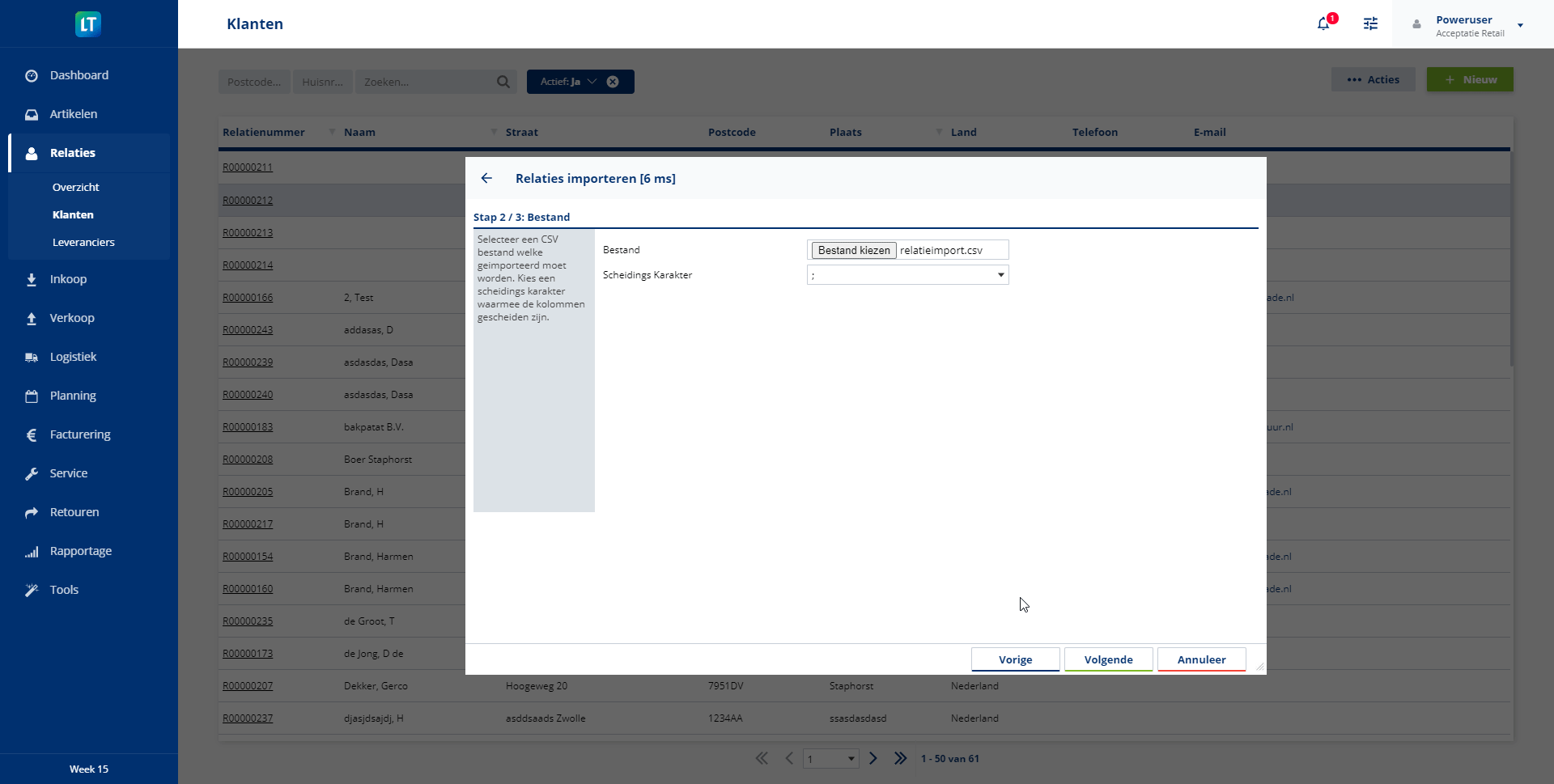This screenshot has height=784, width=1554.
Task: Click the back arrow in import dialog
Action: [486, 178]
